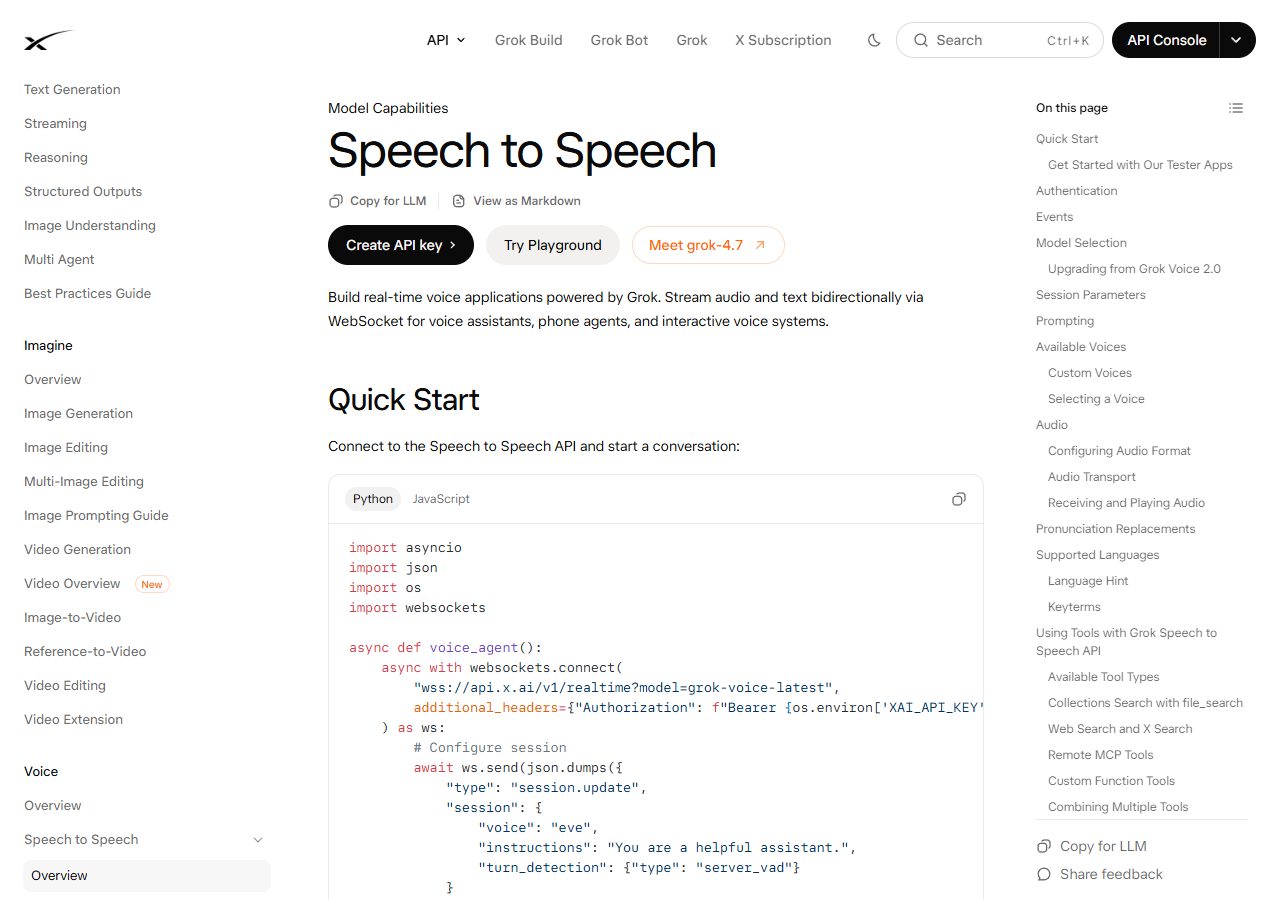Click the copy code icon

tap(959, 499)
